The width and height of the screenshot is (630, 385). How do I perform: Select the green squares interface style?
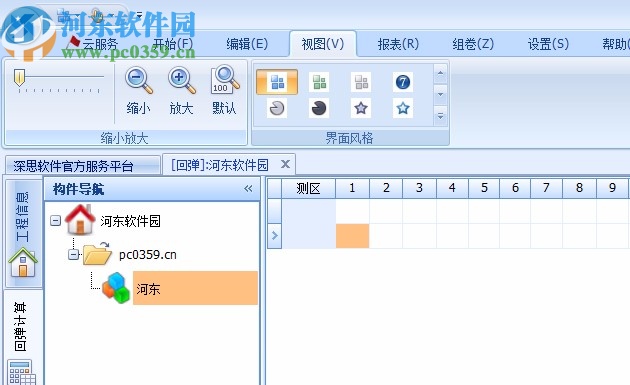(319, 82)
